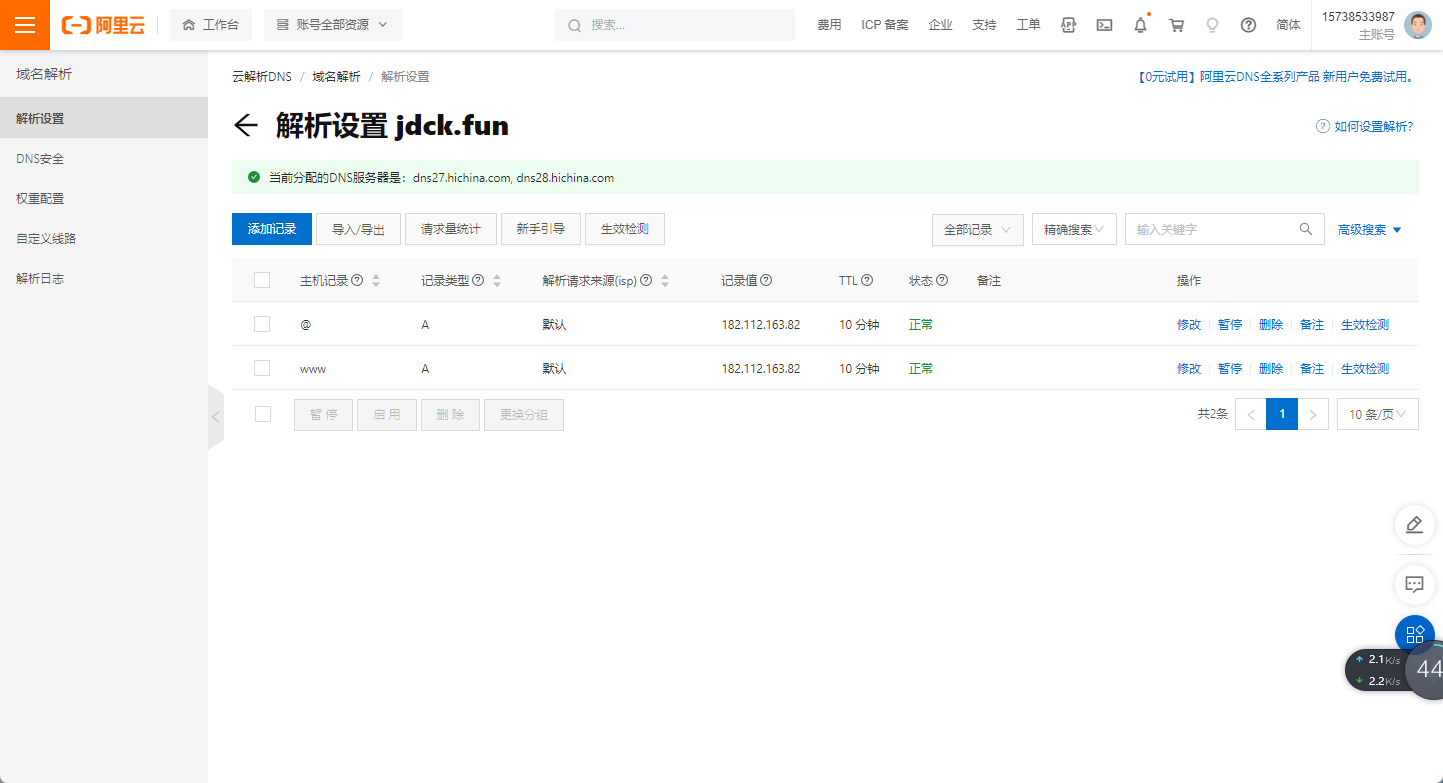Image resolution: width=1443 pixels, height=783 pixels.
Task: Click the blue 添加记录 button
Action: (x=272, y=229)
